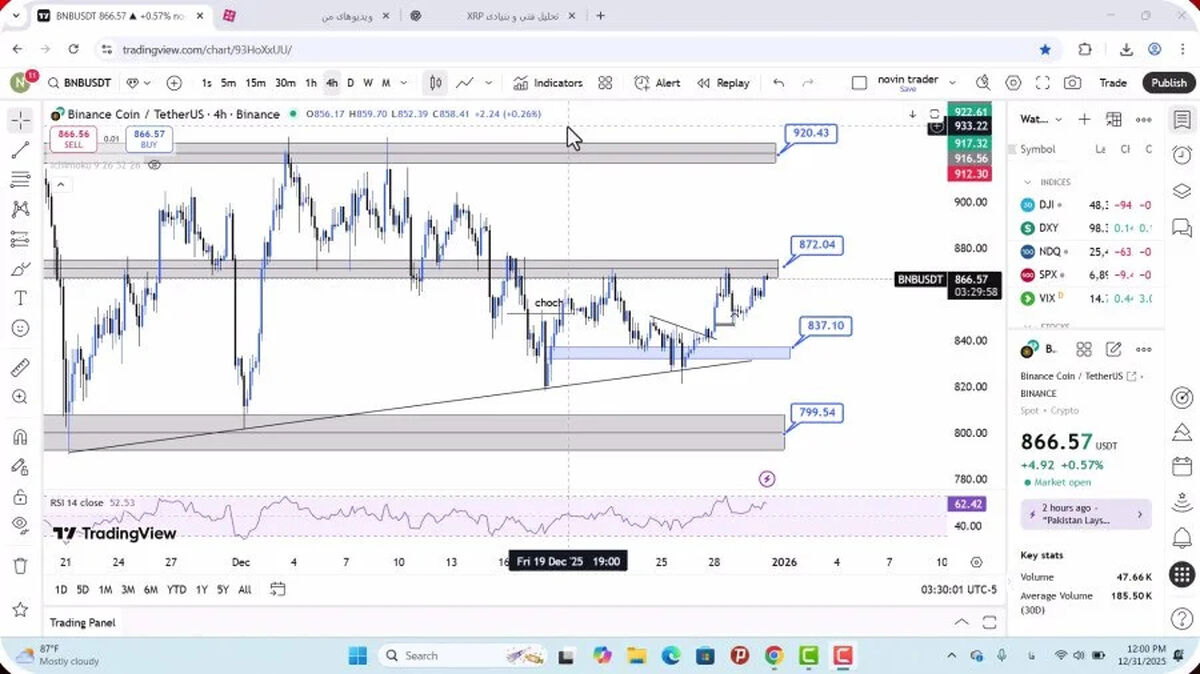The height and width of the screenshot is (674, 1200).
Task: Click the trash remove objects icon
Action: (x=20, y=566)
